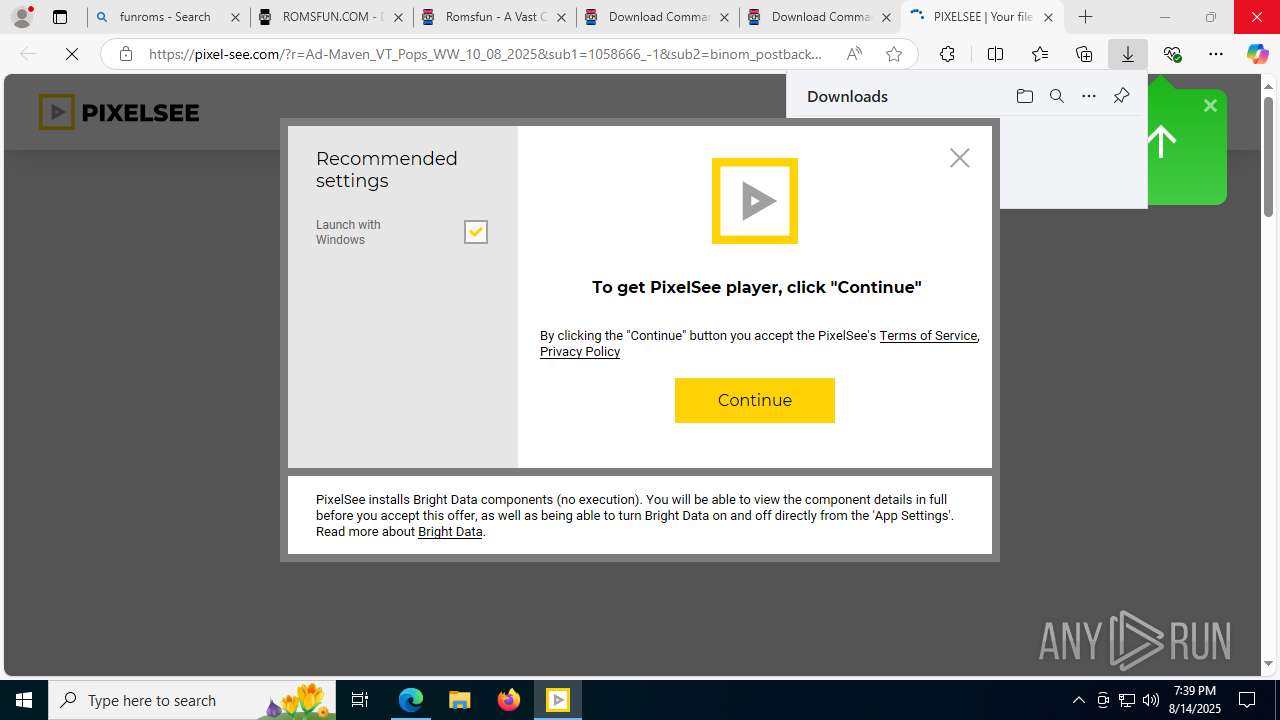
Task: Dismiss the green arrow download hint
Action: click(1210, 105)
